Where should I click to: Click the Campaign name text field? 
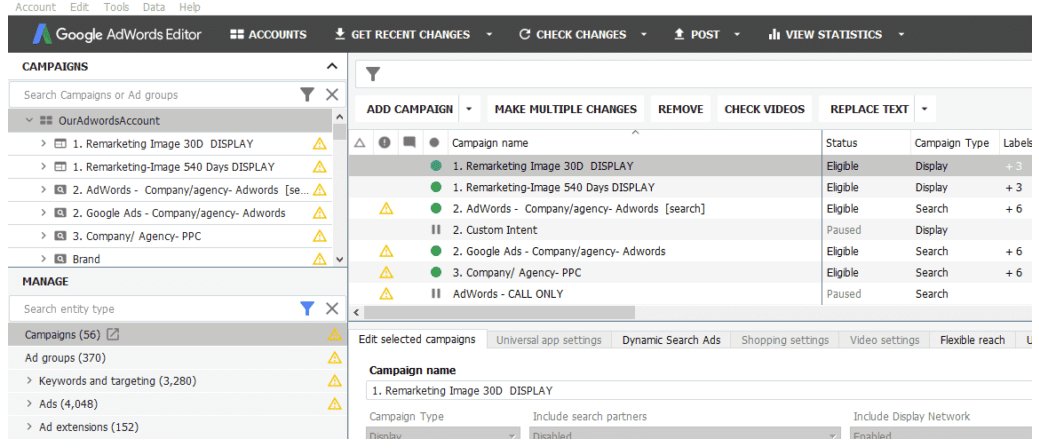[x=699, y=390]
